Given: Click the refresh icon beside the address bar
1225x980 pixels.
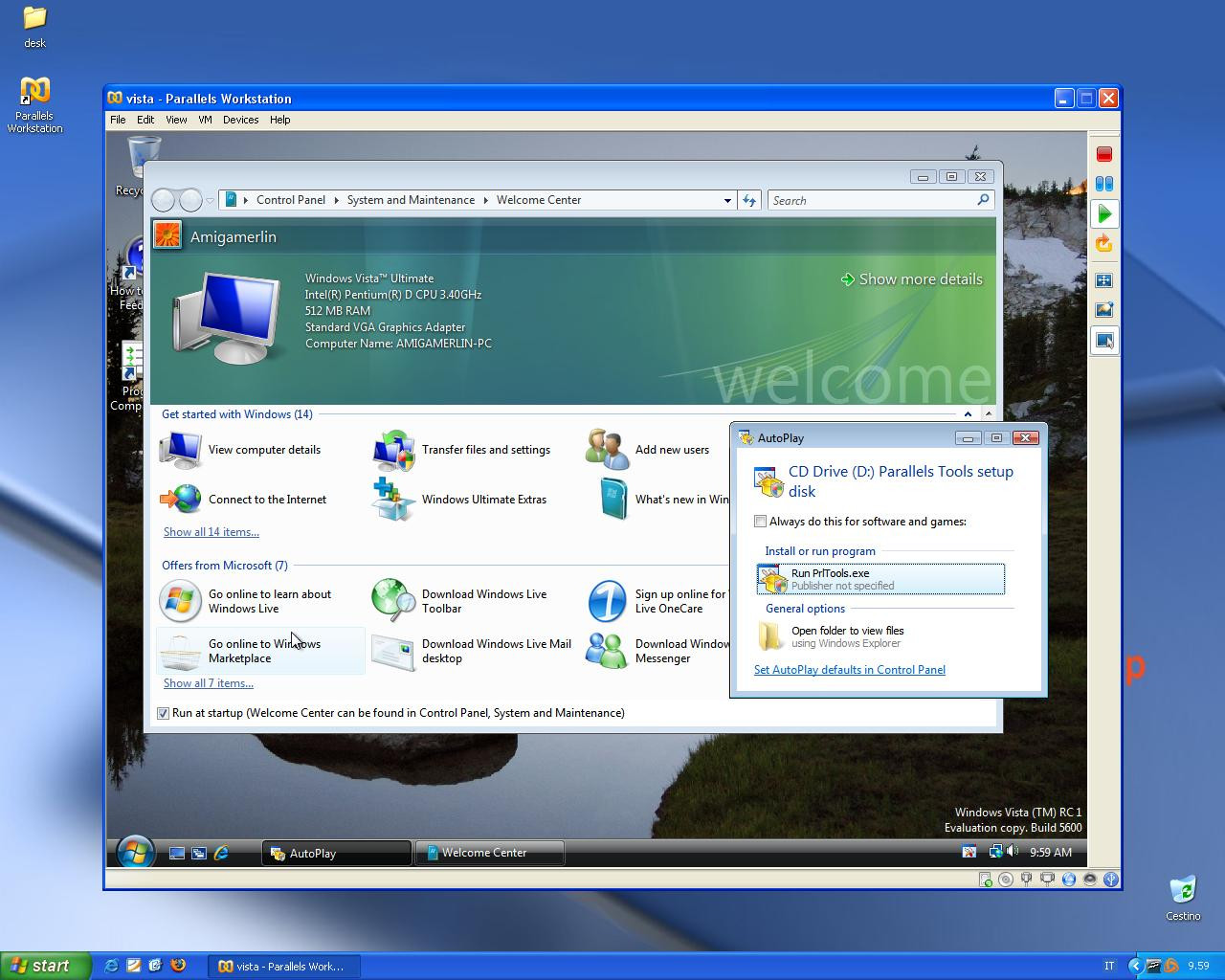Looking at the screenshot, I should click(749, 200).
